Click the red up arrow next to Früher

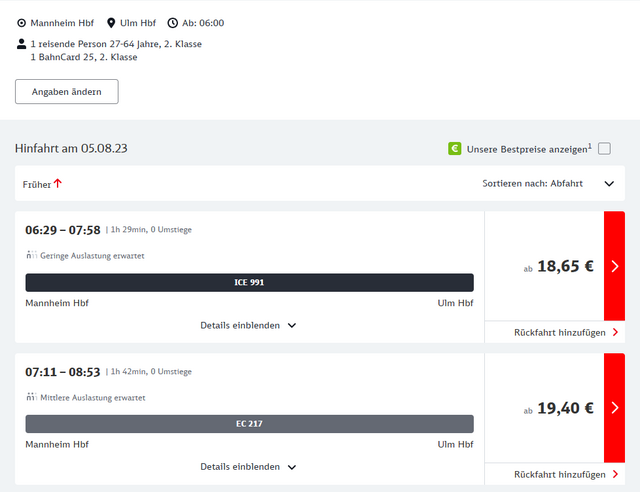click(x=58, y=184)
